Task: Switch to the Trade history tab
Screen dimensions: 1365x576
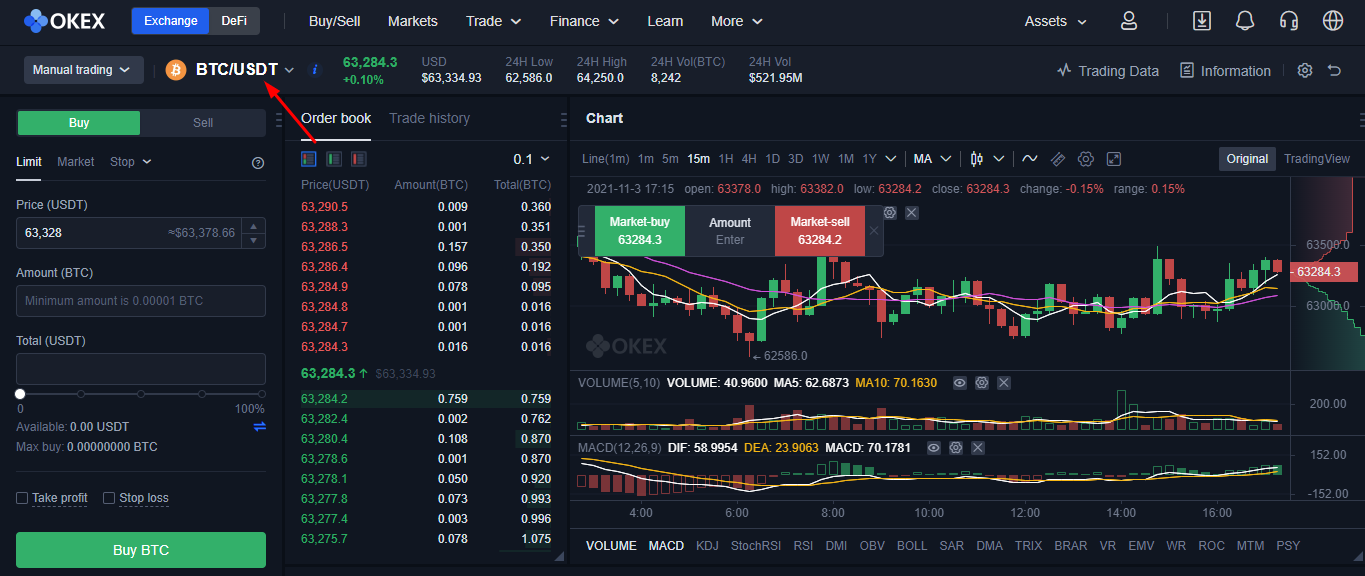Action: (x=429, y=118)
